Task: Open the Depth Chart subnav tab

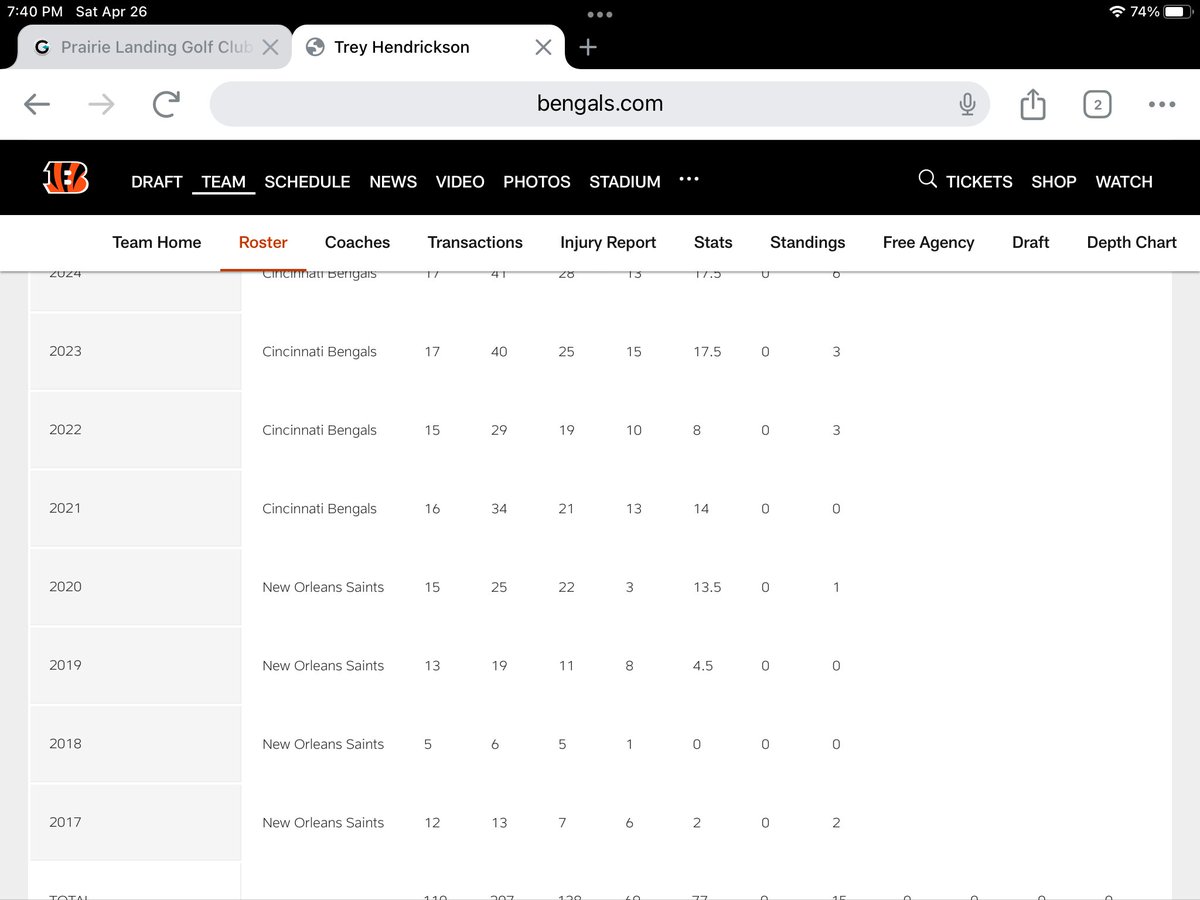Action: coord(1132,242)
